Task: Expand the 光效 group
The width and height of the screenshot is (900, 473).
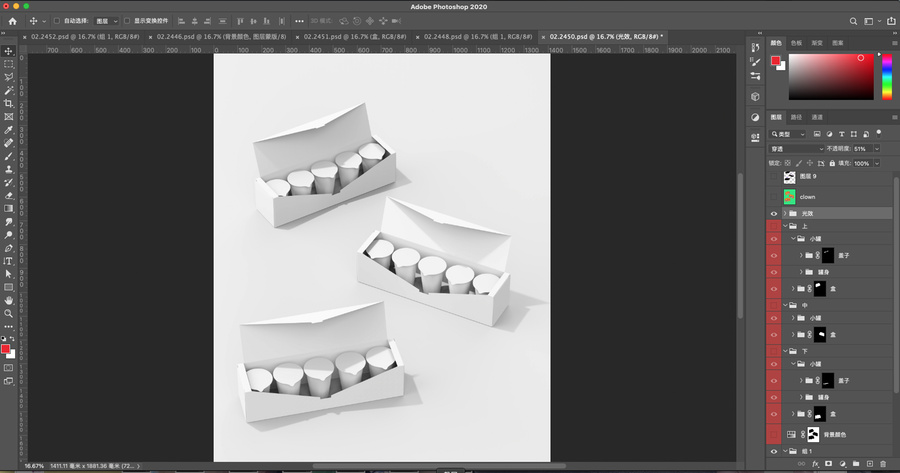Action: tap(785, 214)
